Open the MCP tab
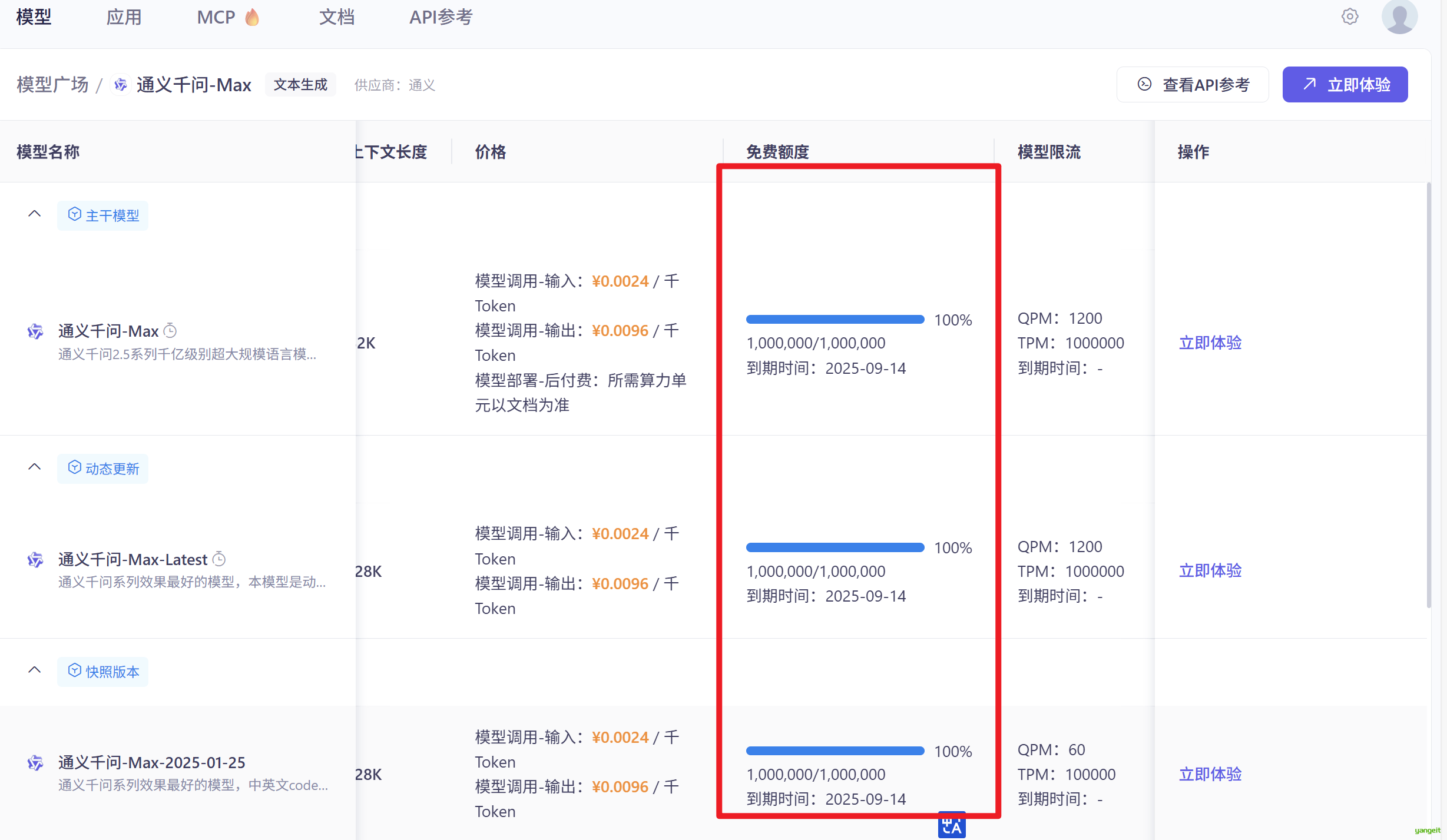 click(228, 17)
